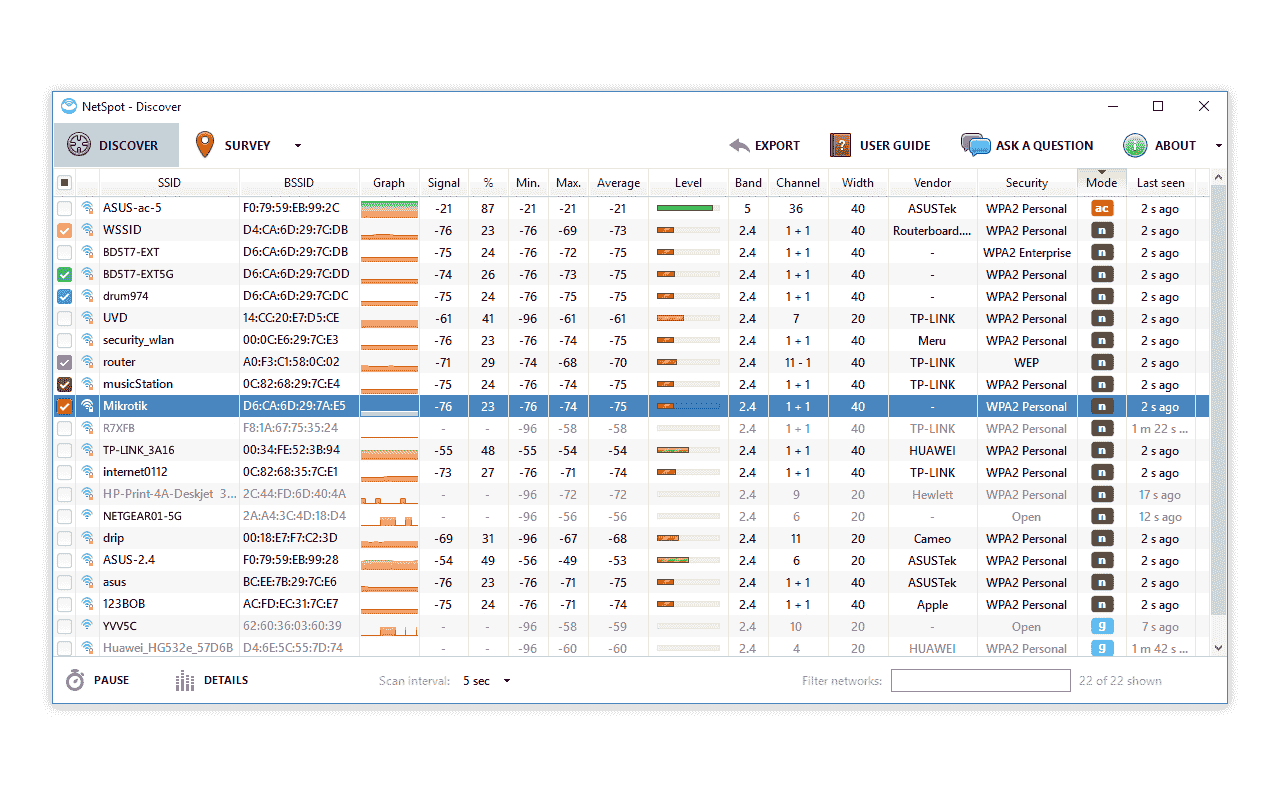Click the NetSpot app icon in title bar
Image resolution: width=1280 pixels, height=800 pixels.
[69, 106]
